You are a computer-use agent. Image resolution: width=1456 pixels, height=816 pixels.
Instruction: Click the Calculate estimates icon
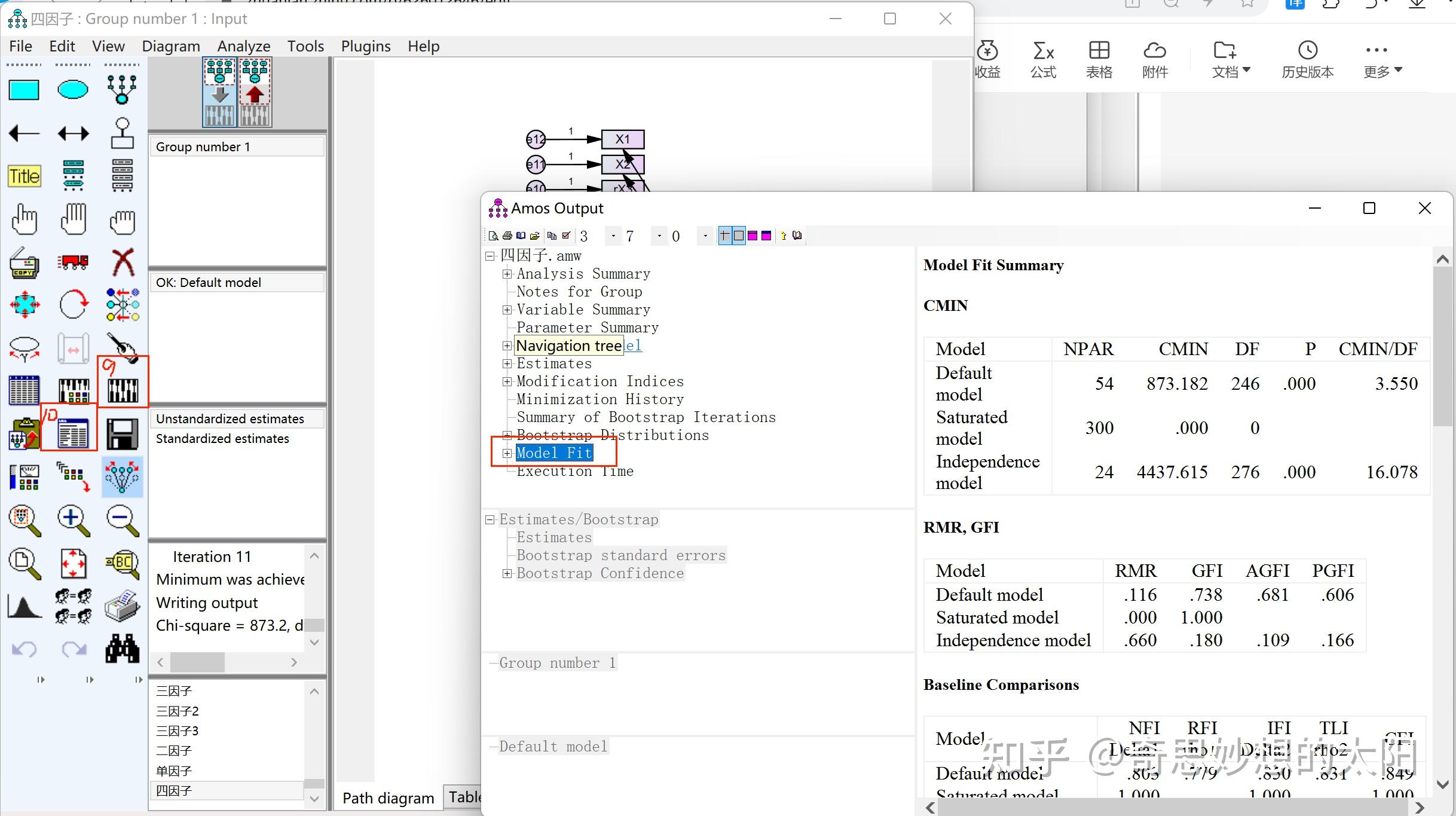(123, 390)
